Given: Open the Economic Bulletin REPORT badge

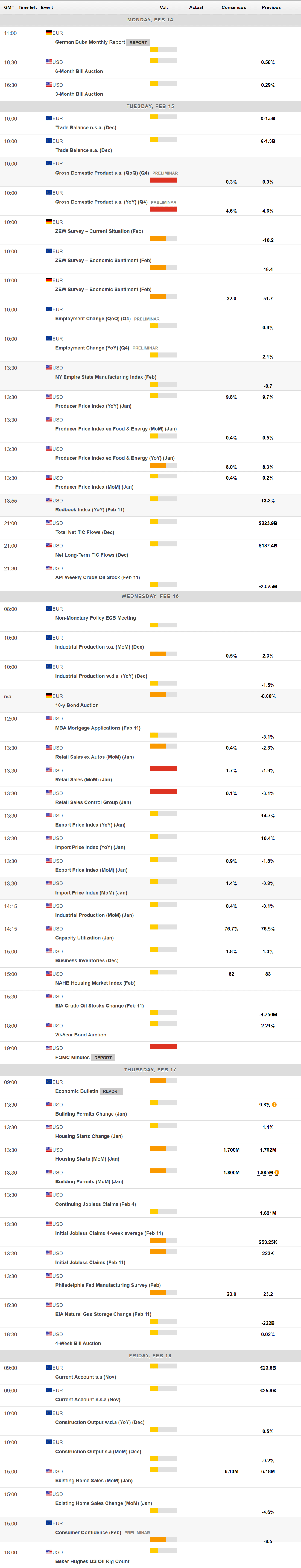Looking at the screenshot, I should (111, 1091).
